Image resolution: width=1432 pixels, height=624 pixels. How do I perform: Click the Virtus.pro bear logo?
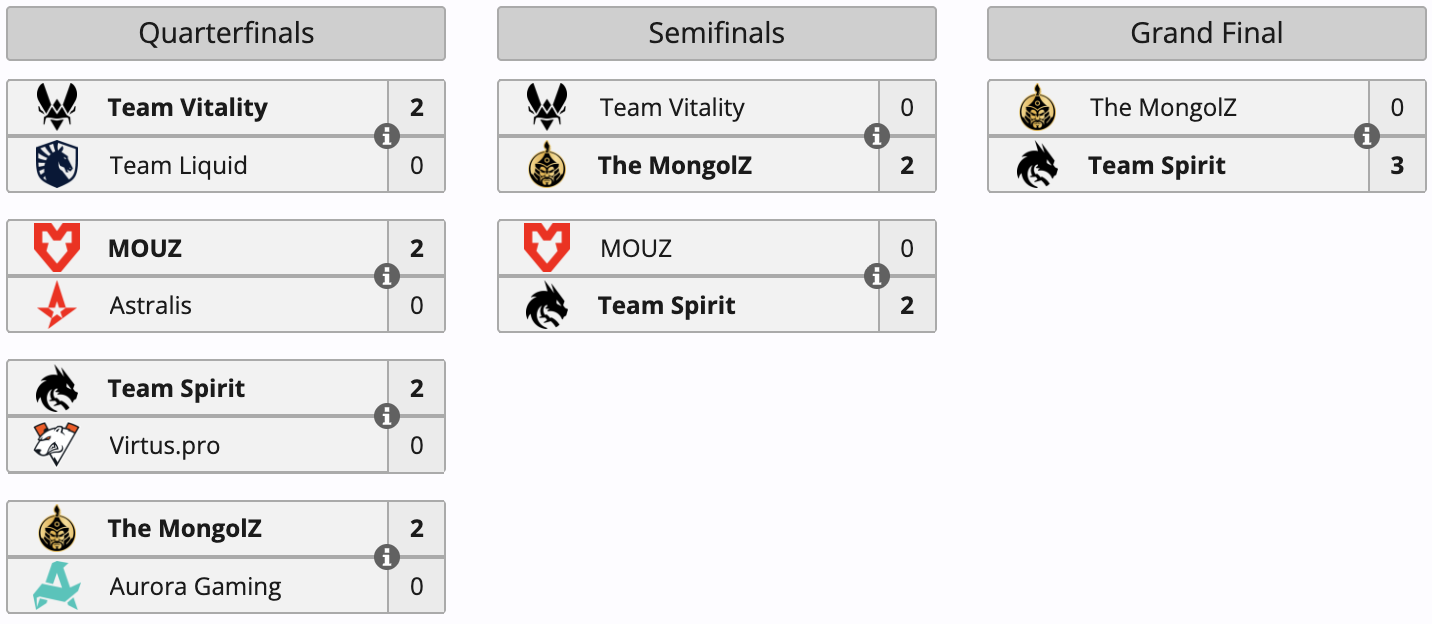click(57, 445)
